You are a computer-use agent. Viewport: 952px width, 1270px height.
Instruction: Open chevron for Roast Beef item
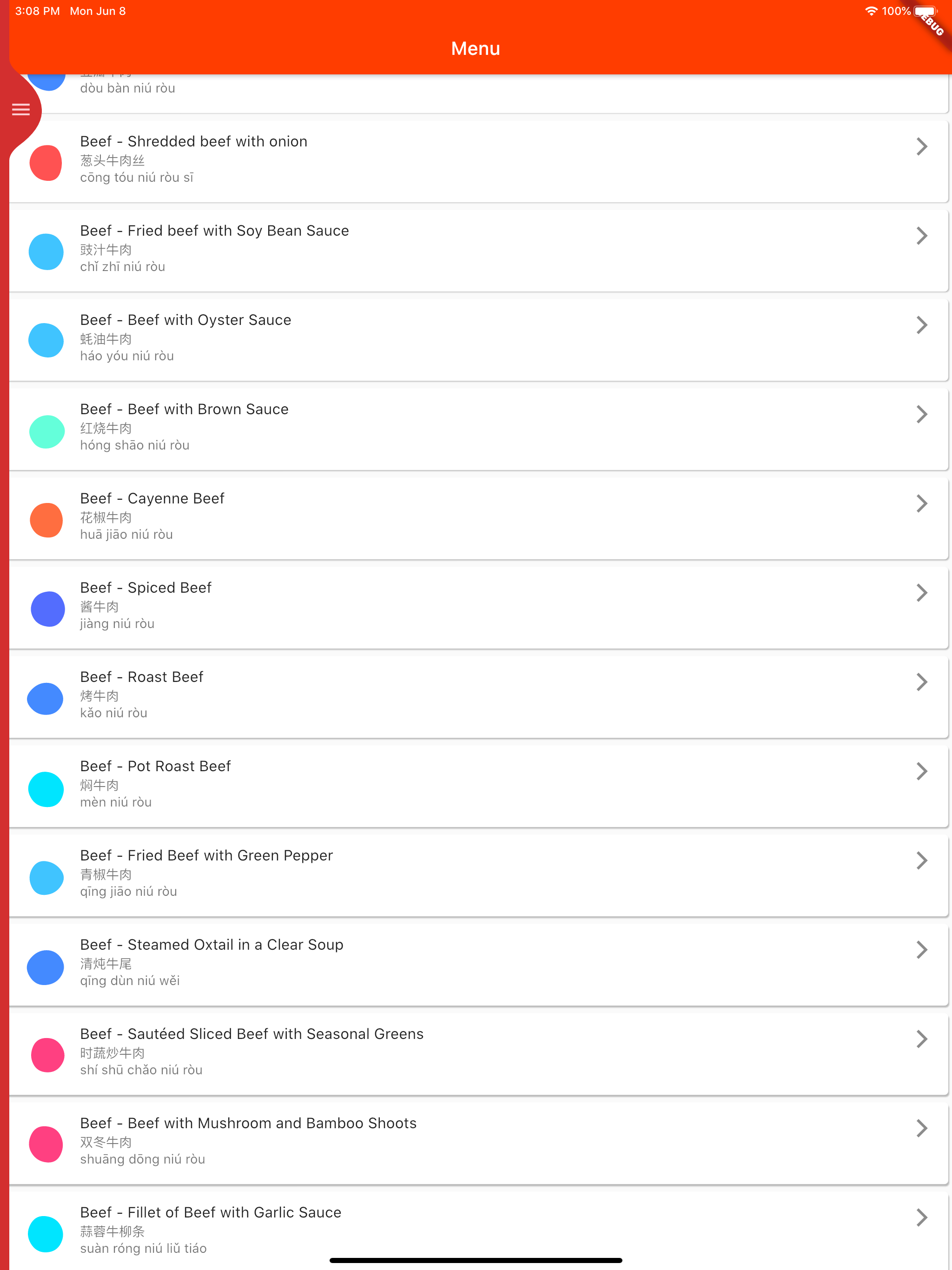tap(922, 682)
